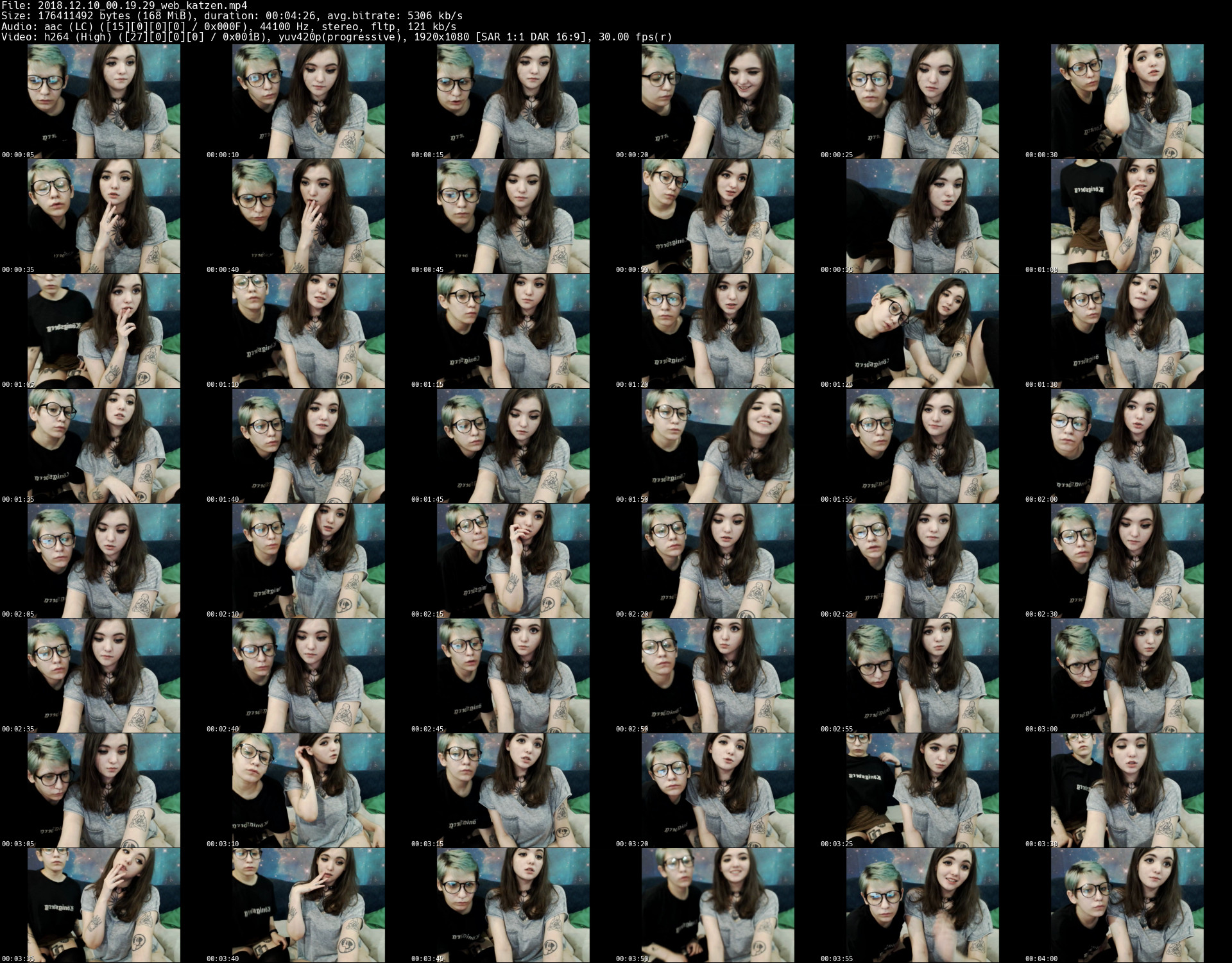Pick the preview frame marked 00:01:35

pos(104,446)
